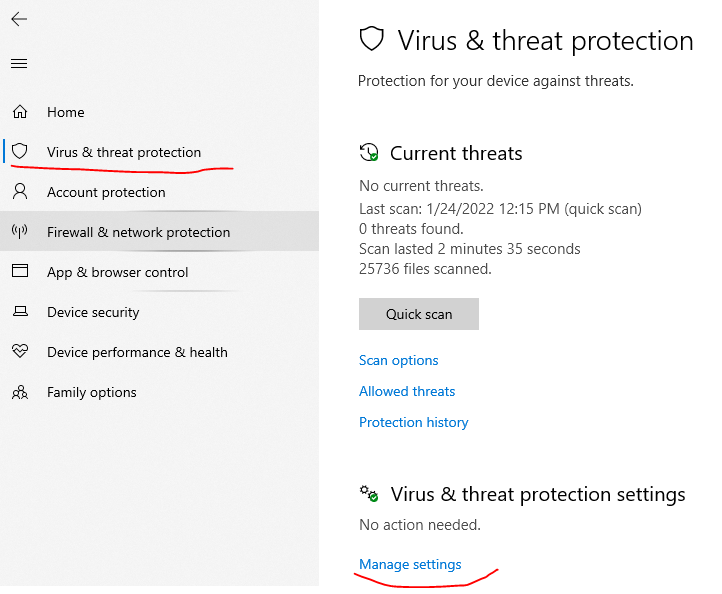Click the App & browser window icon
The image size is (722, 594).
(x=20, y=271)
